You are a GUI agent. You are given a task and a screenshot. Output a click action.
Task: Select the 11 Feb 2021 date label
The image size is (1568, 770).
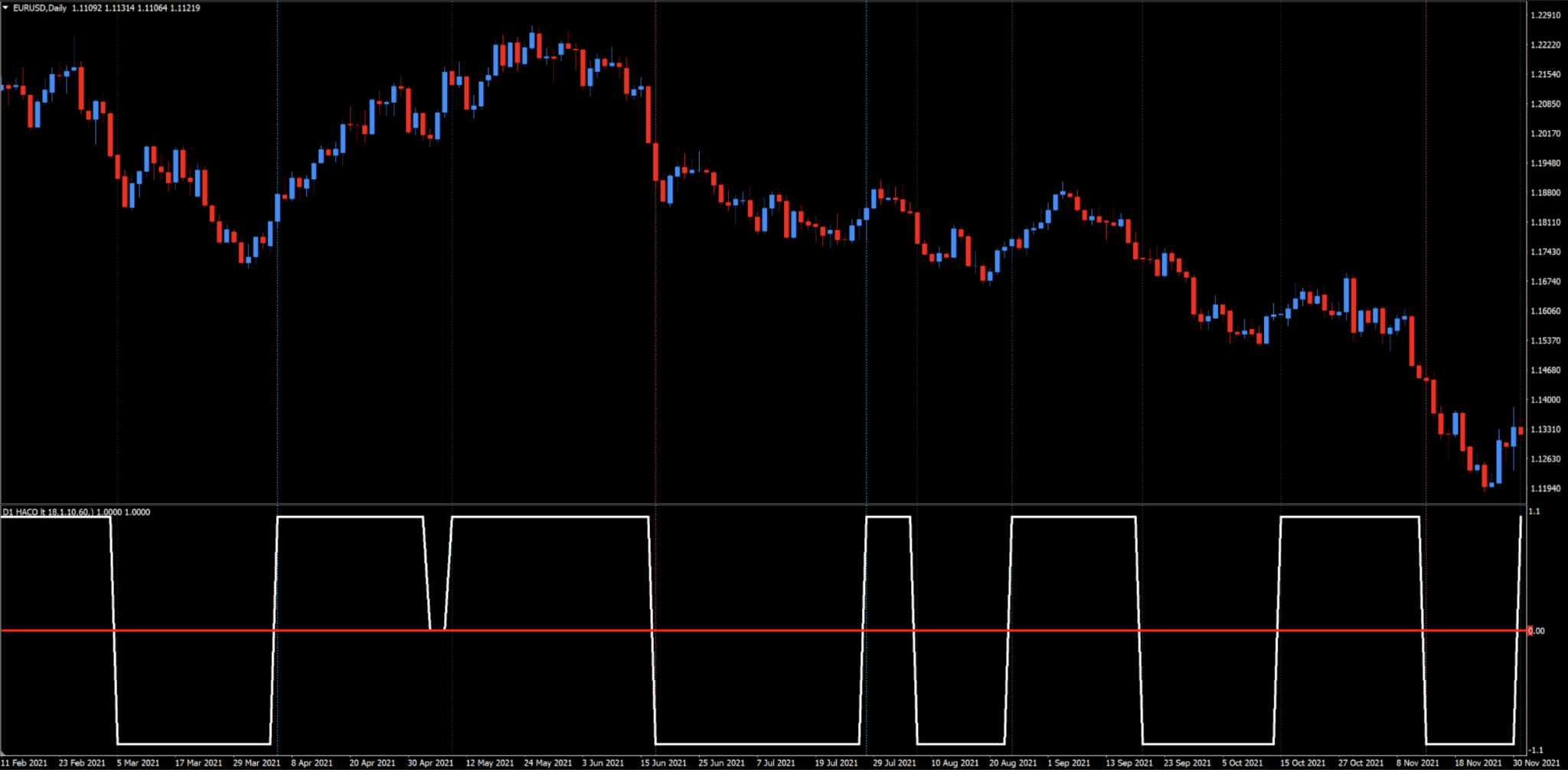pyautogui.click(x=23, y=763)
